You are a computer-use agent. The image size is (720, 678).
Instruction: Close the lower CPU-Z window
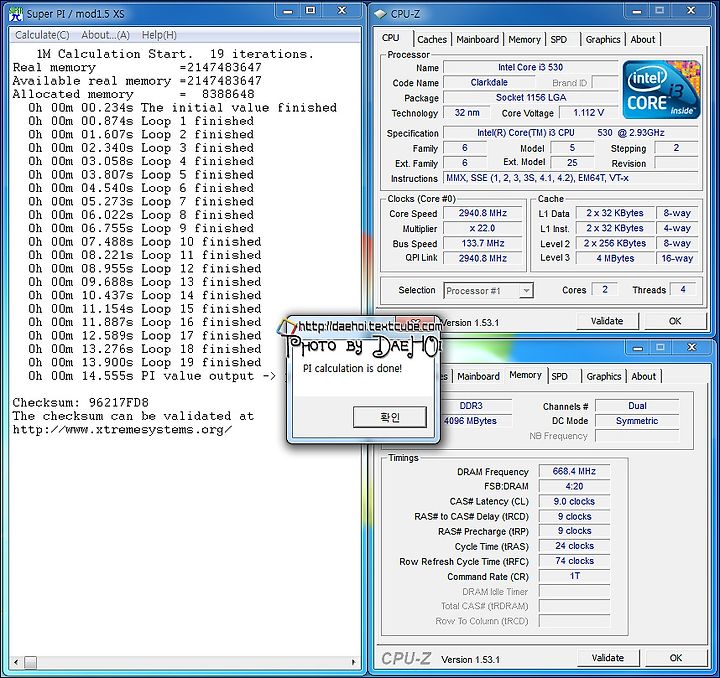[x=692, y=348]
